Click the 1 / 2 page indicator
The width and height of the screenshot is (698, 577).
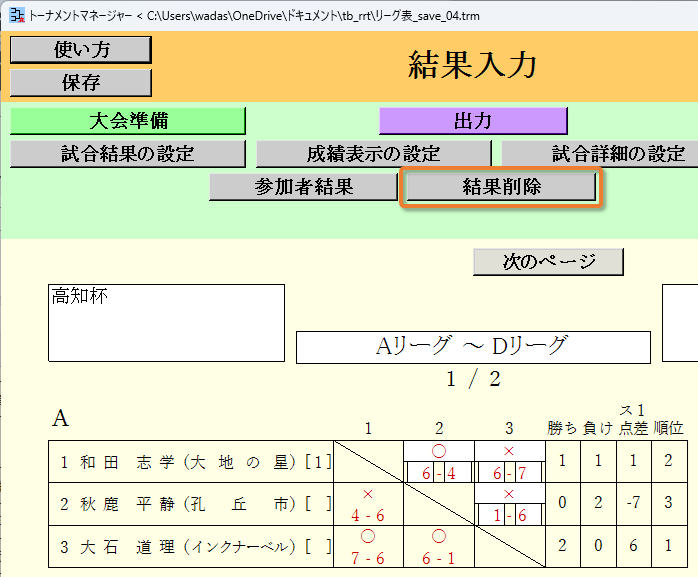[x=473, y=379]
